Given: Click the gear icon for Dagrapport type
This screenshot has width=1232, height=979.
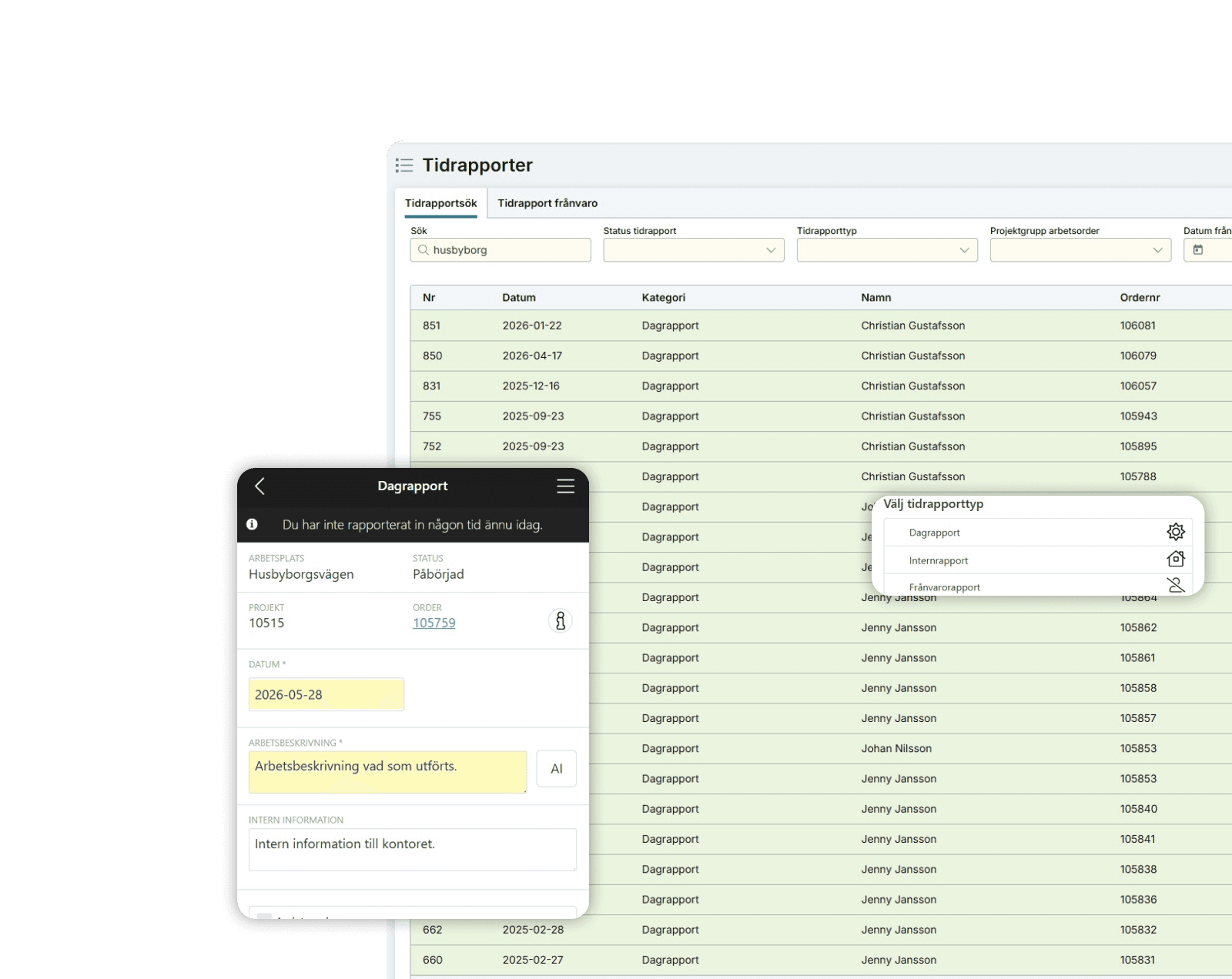Looking at the screenshot, I should 1176,532.
